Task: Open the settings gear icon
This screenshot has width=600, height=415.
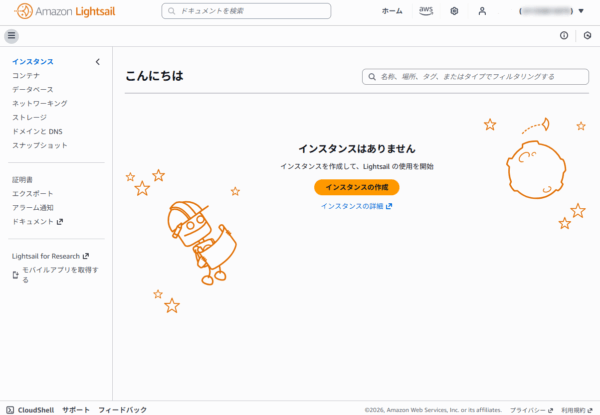Action: (x=454, y=11)
